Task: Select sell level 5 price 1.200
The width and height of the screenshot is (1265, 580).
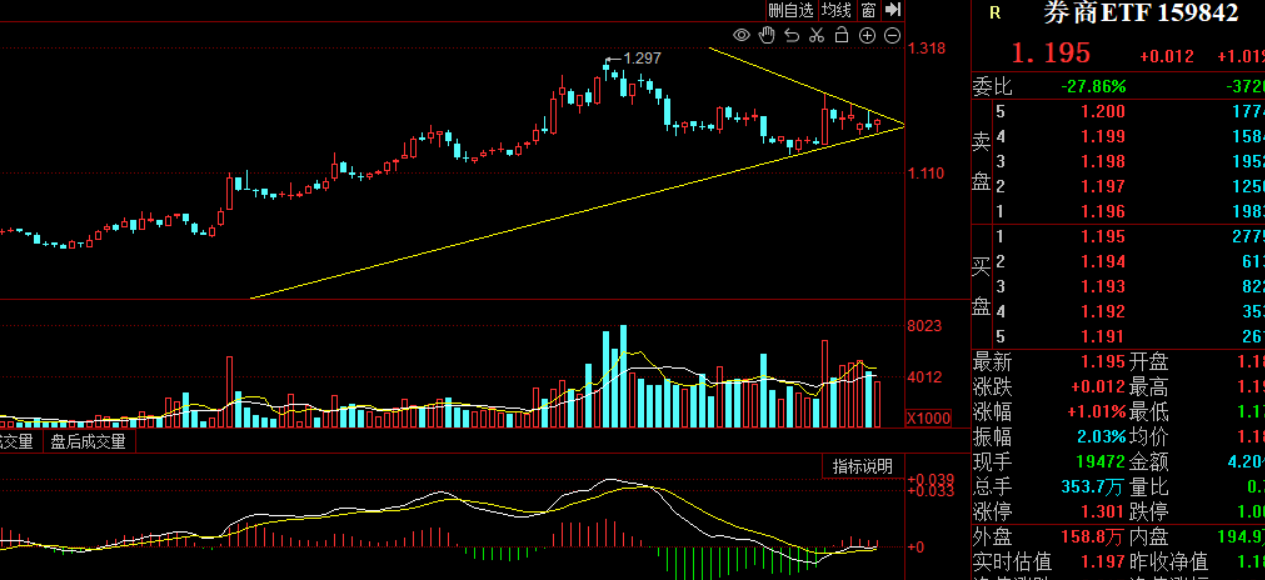Action: coord(1103,112)
